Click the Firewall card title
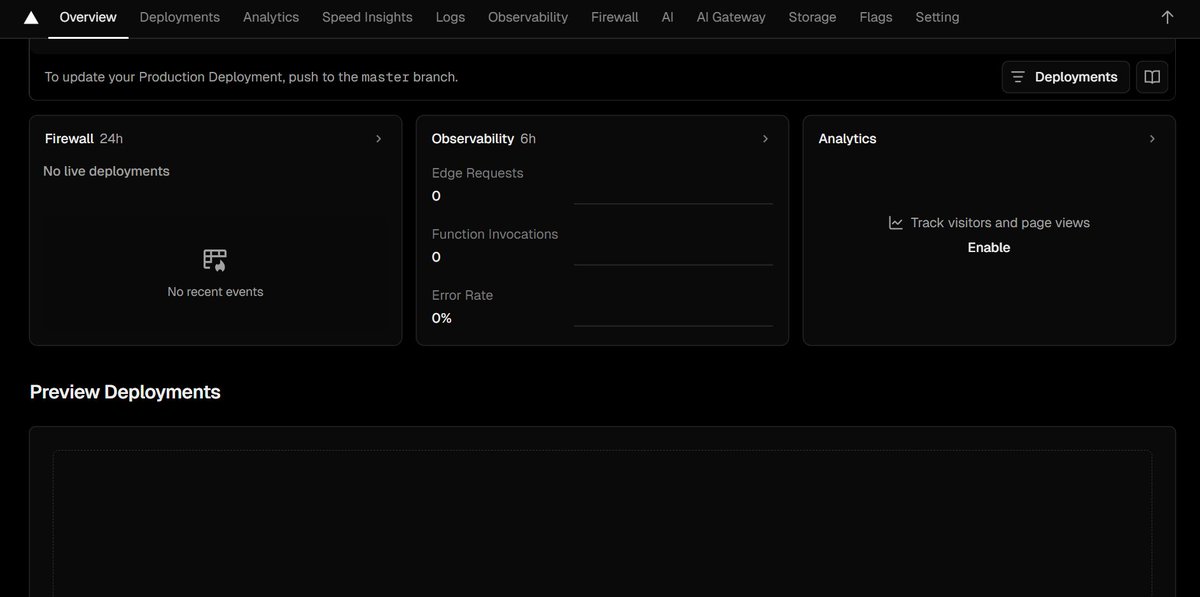 click(x=69, y=139)
